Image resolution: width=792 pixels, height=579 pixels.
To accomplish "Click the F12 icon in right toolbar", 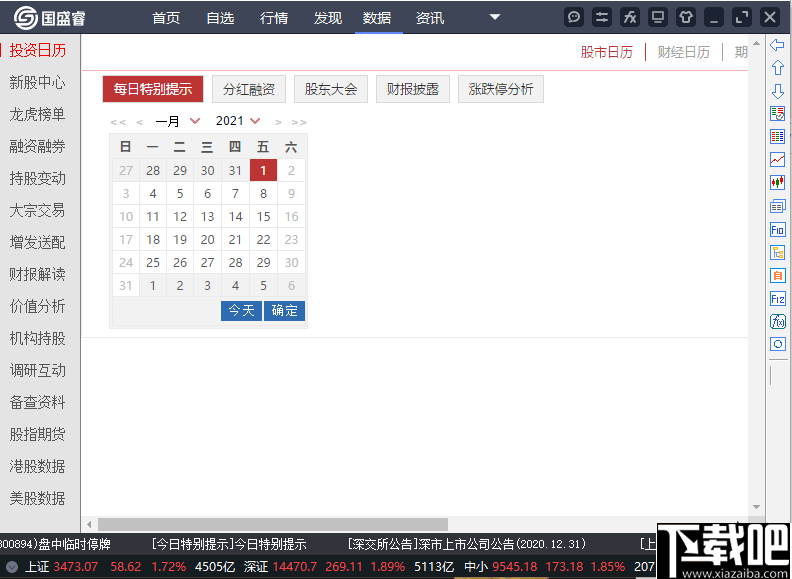I will pos(777,299).
